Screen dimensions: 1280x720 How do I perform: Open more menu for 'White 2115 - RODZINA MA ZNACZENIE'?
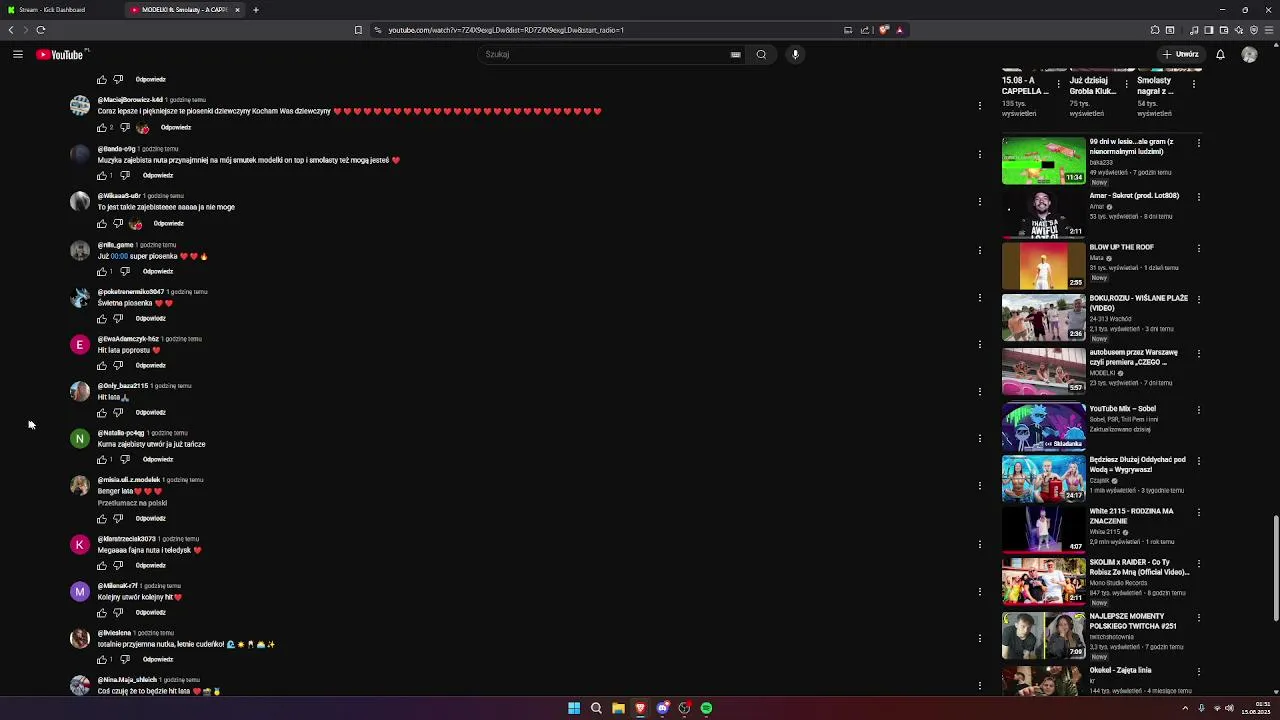click(x=1198, y=513)
